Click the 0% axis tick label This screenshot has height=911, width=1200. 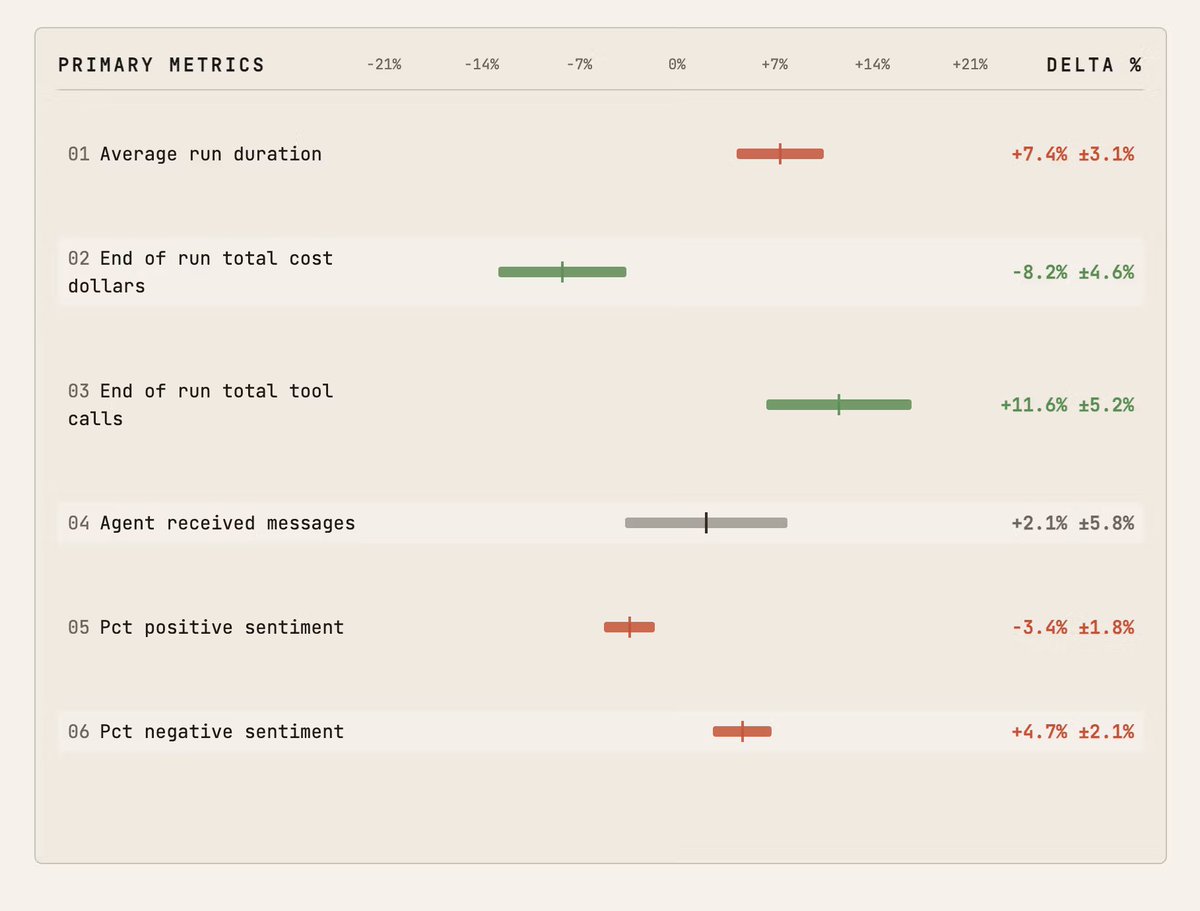point(677,65)
